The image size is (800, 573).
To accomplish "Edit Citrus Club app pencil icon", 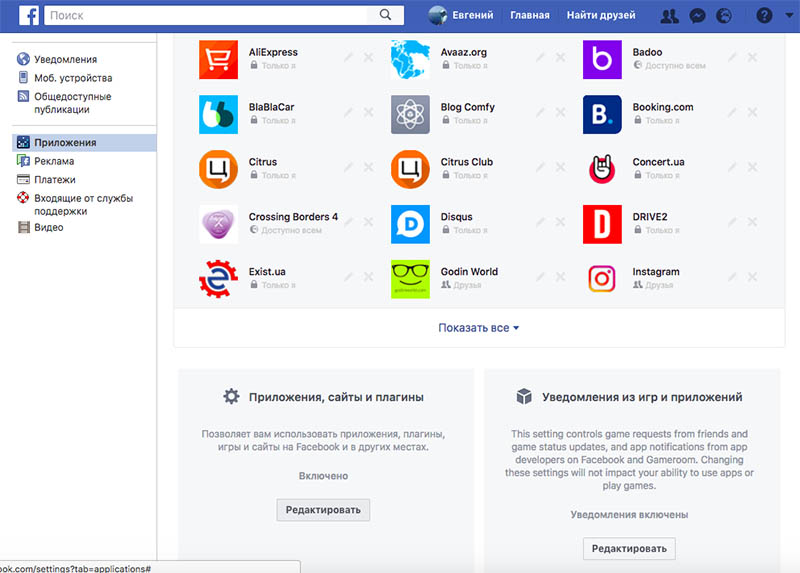I will (540, 167).
